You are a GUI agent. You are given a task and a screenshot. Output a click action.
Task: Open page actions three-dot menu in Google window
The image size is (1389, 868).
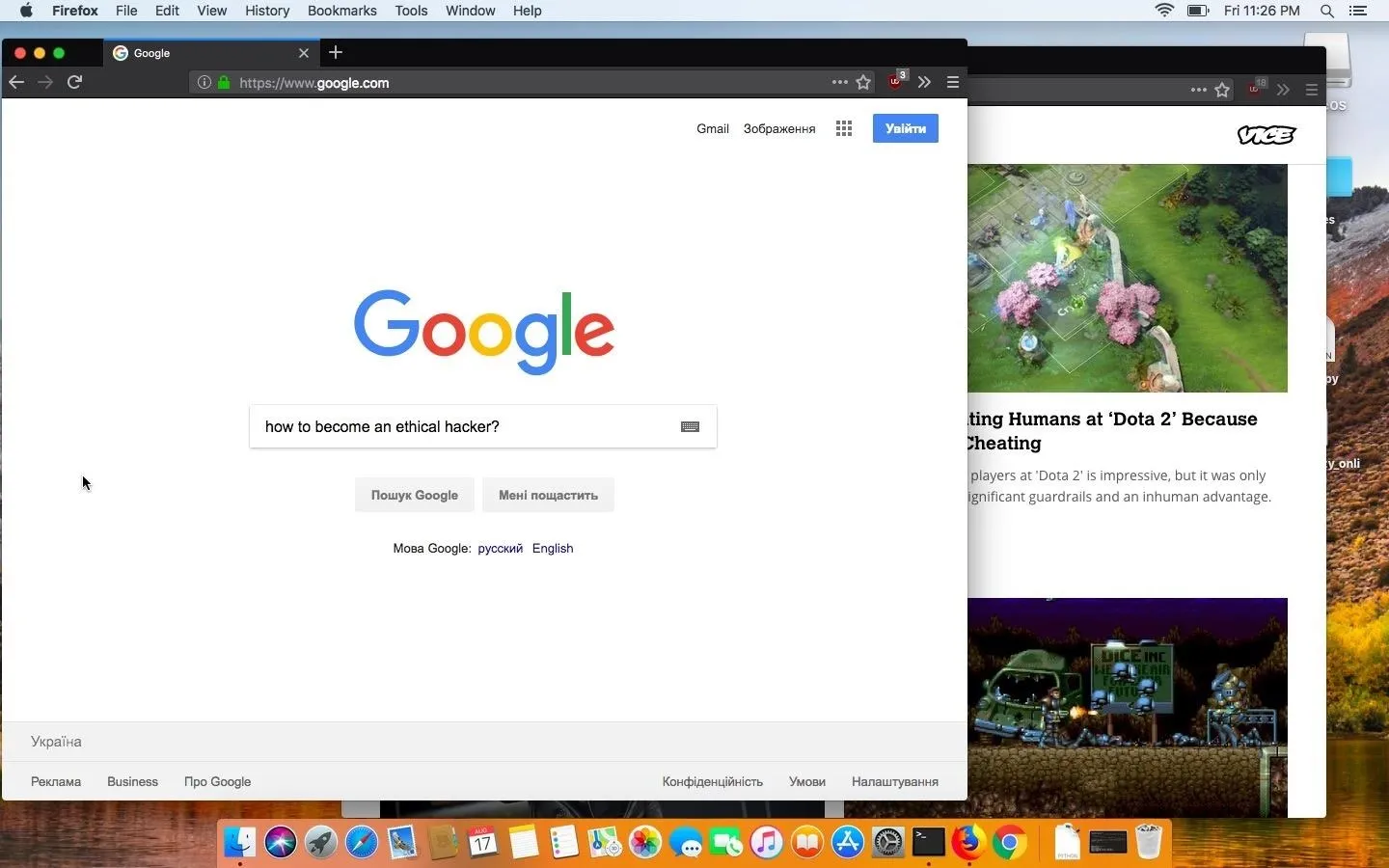click(x=840, y=82)
